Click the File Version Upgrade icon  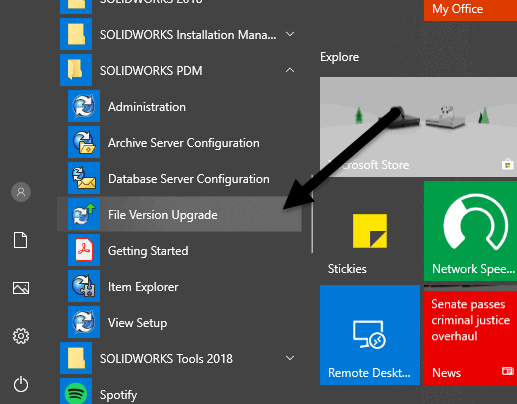pyautogui.click(x=84, y=214)
